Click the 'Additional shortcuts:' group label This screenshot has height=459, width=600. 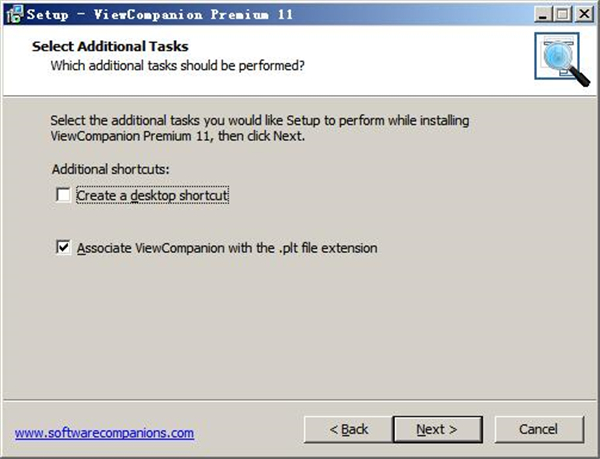tap(110, 169)
